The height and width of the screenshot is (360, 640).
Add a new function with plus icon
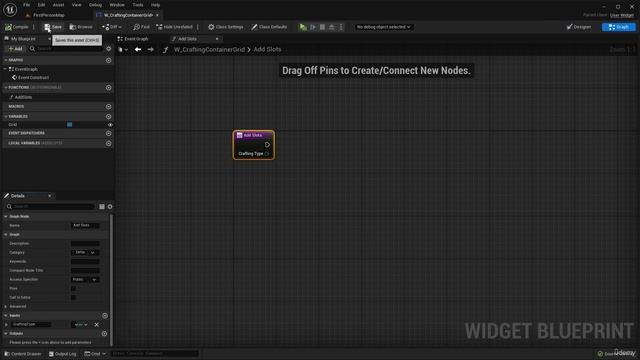(109, 87)
